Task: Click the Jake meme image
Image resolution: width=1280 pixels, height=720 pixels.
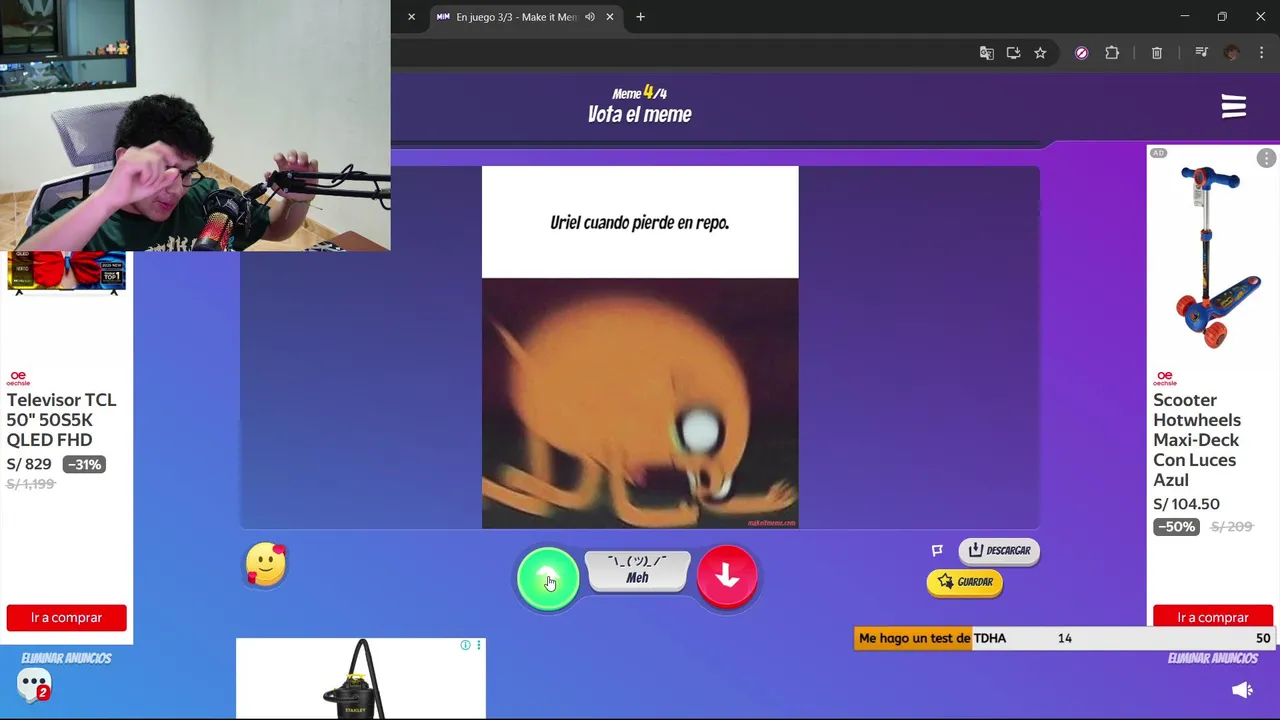Action: point(640,403)
